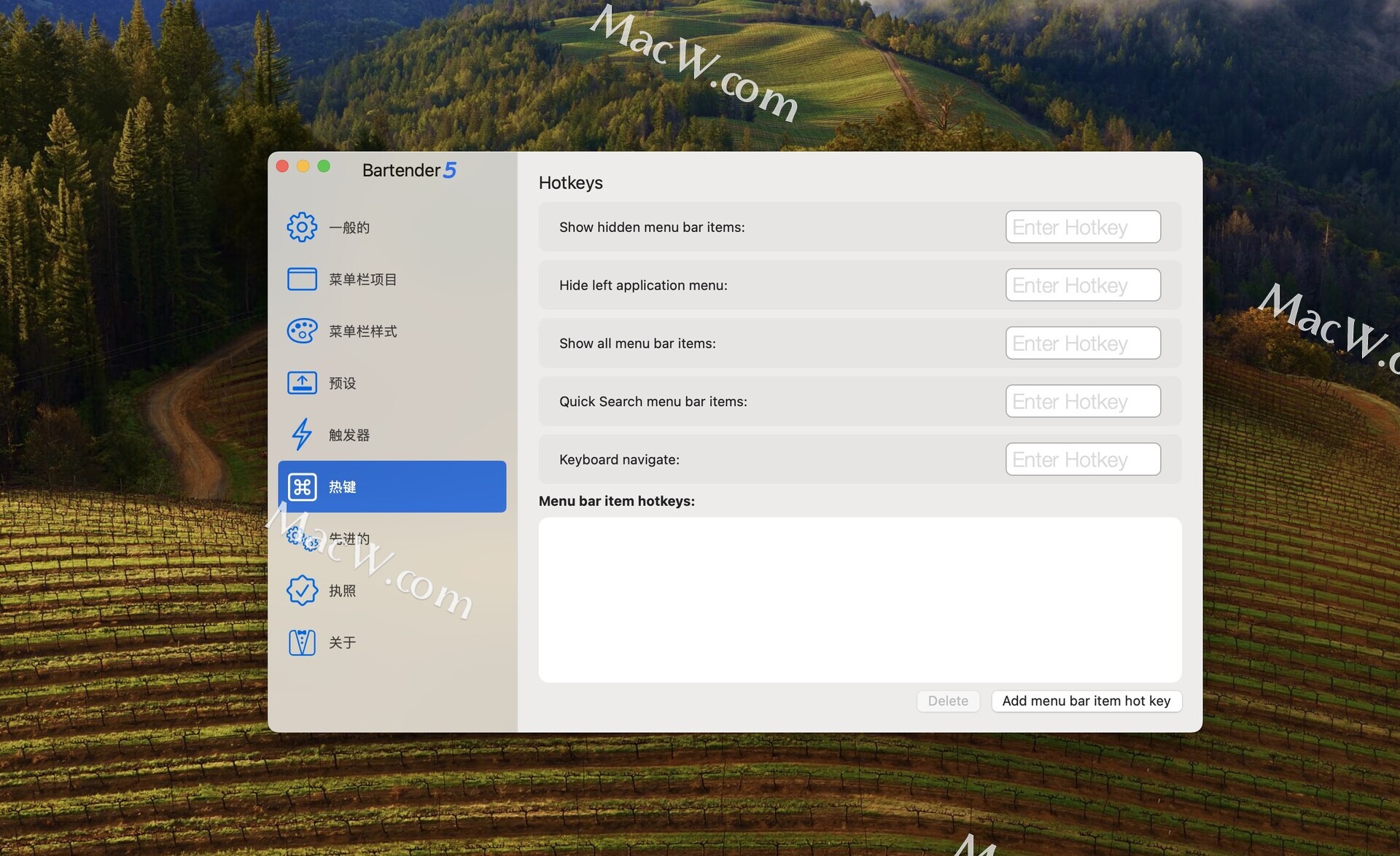The height and width of the screenshot is (856, 1400).
Task: Click the command-key Hotkeys icon
Action: 302,486
